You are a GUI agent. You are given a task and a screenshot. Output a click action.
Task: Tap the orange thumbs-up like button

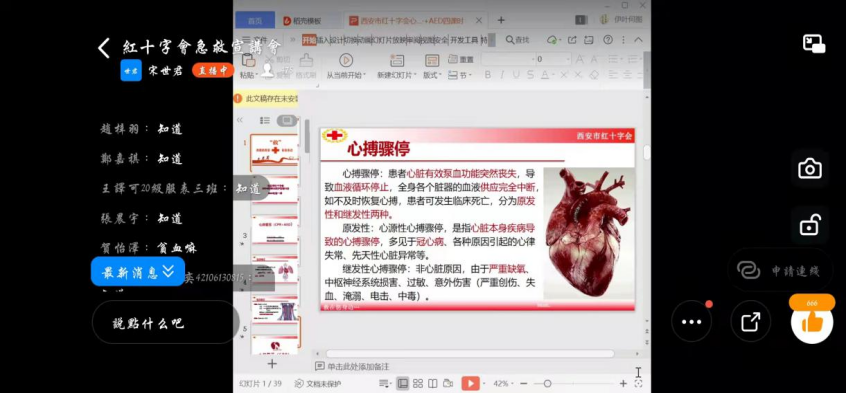click(x=812, y=323)
